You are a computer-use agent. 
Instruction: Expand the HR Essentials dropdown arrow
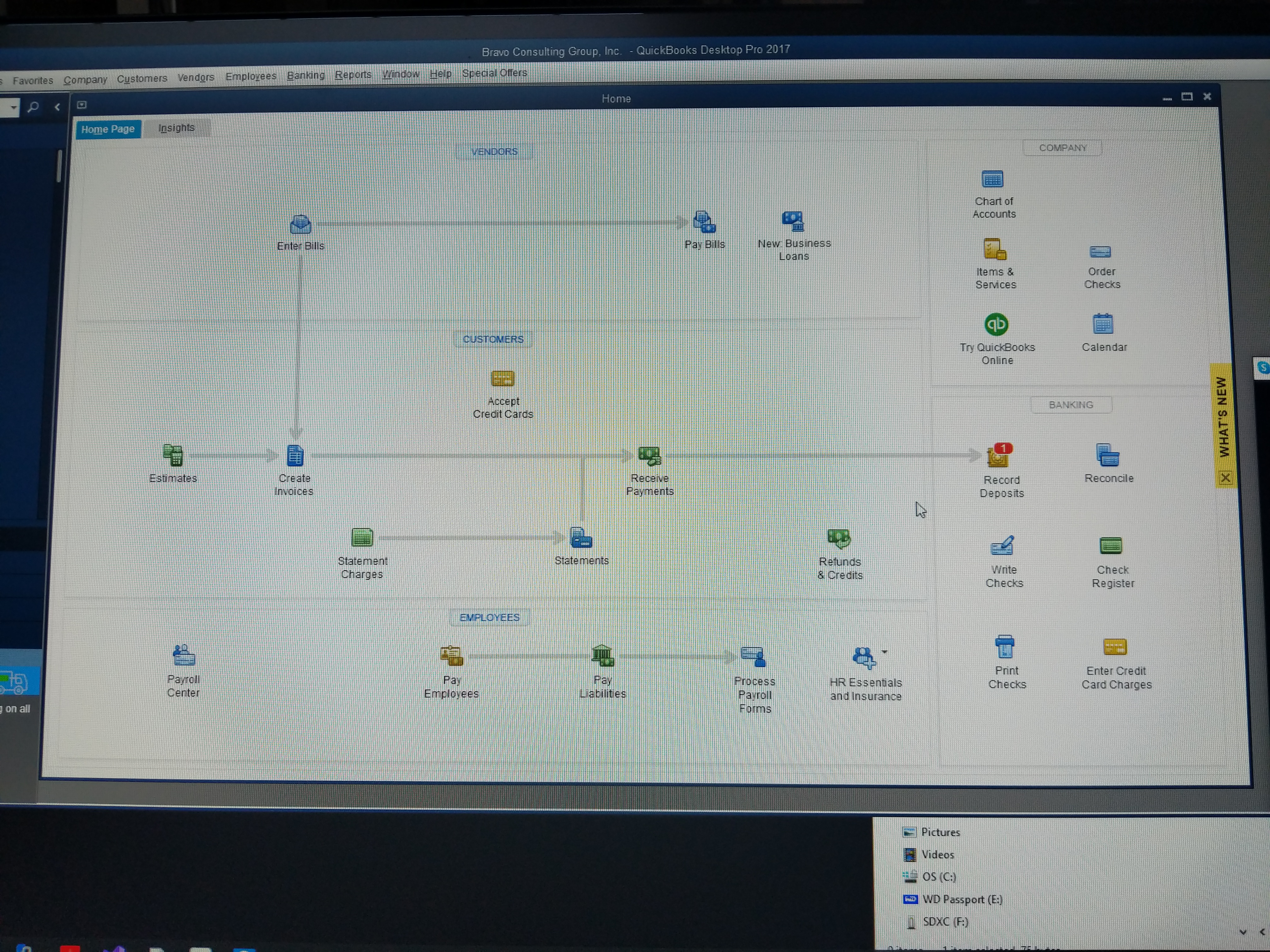885,652
